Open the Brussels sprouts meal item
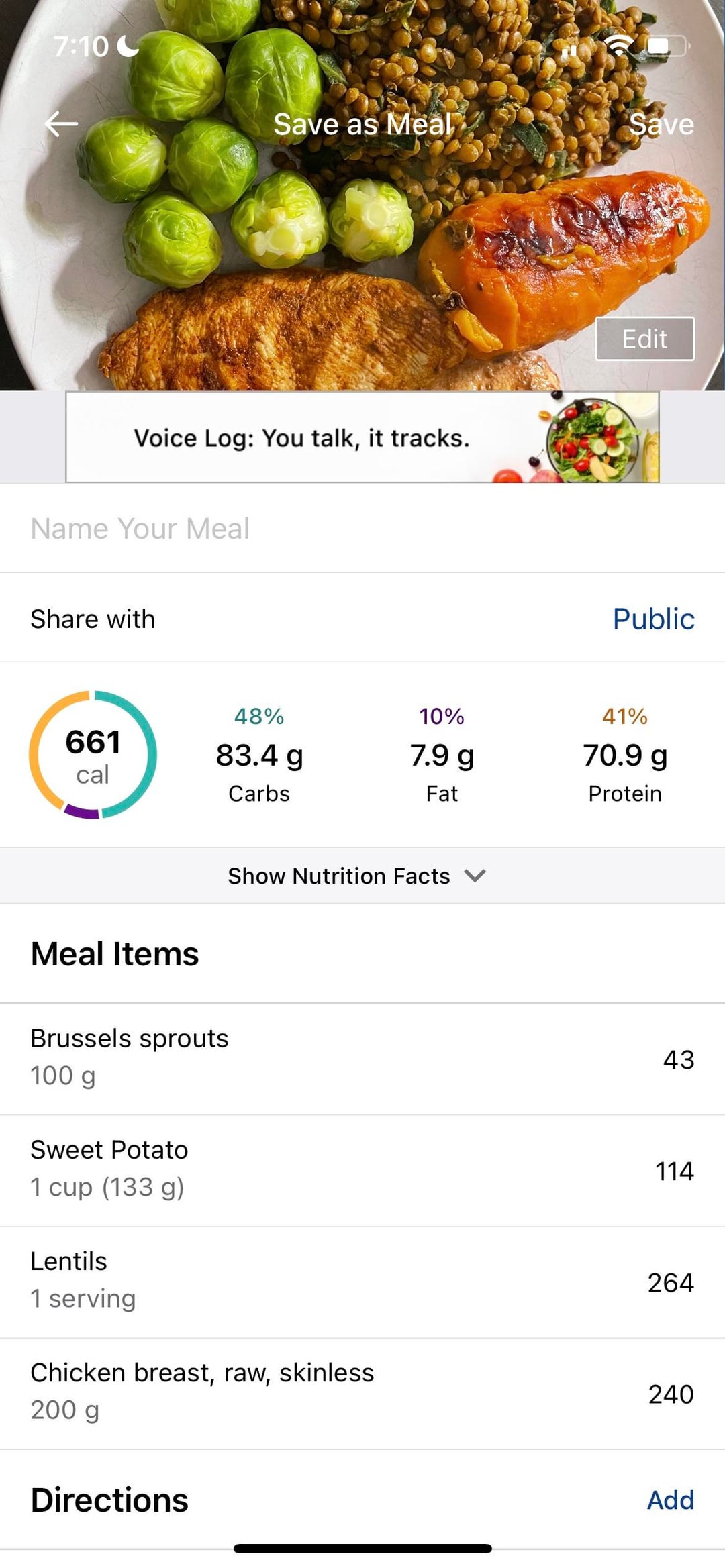 click(x=362, y=1059)
